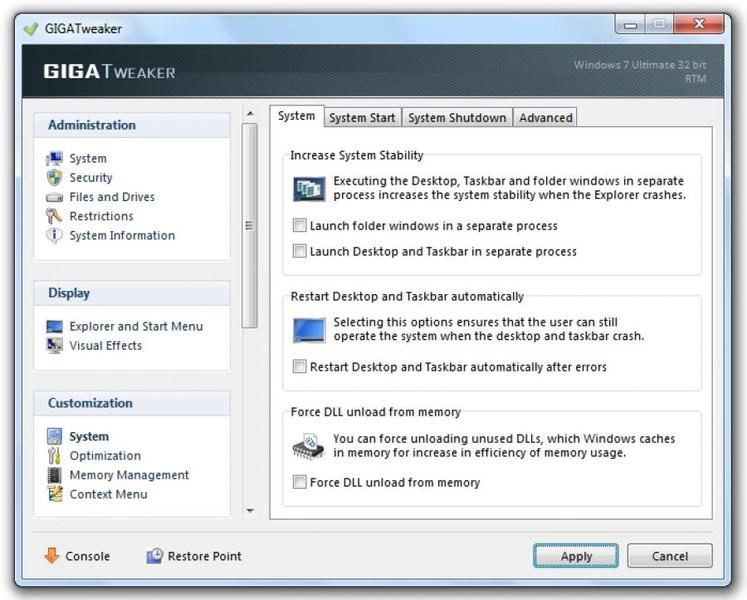Open the System Start tab

pos(363,118)
